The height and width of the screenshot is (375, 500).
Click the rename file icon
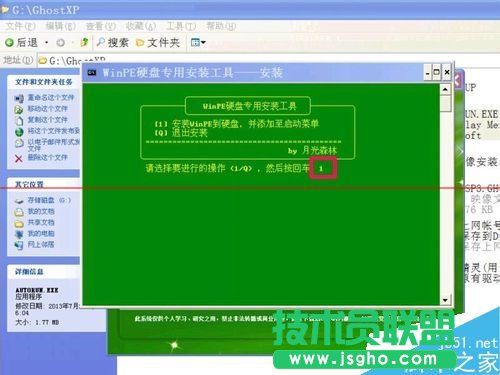(x=19, y=98)
